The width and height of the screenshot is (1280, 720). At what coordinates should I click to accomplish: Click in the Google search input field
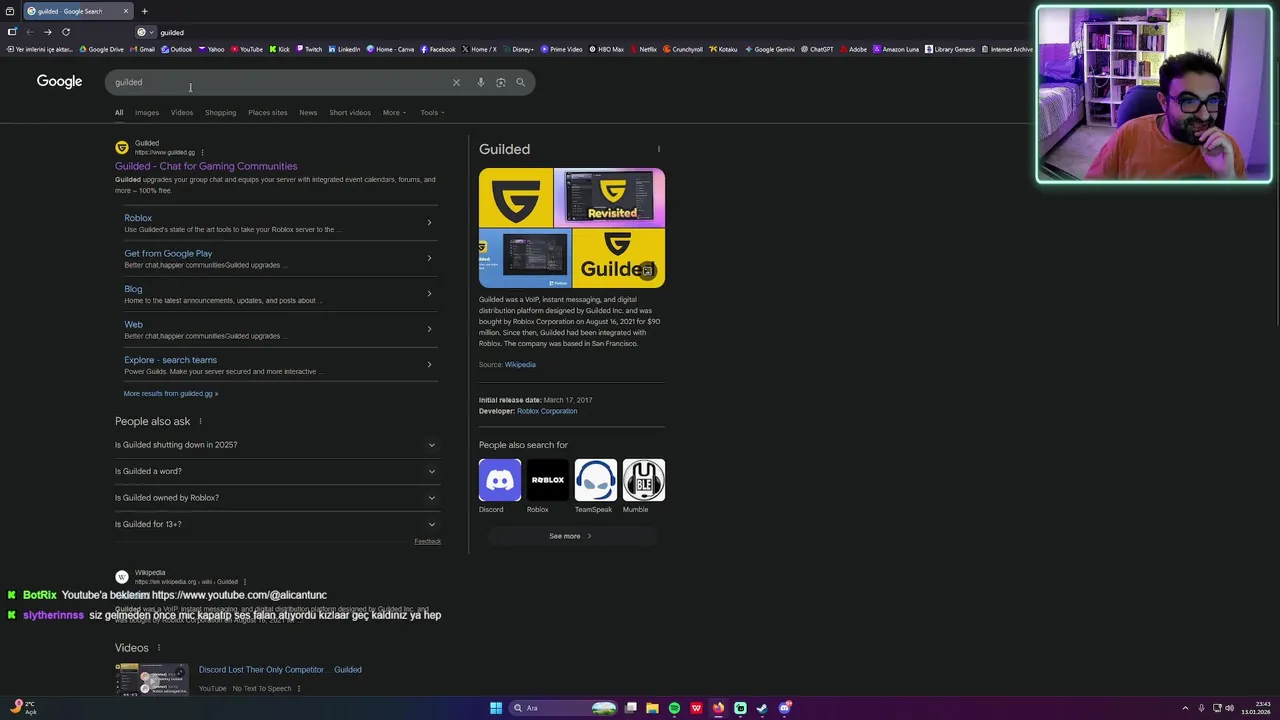[280, 82]
